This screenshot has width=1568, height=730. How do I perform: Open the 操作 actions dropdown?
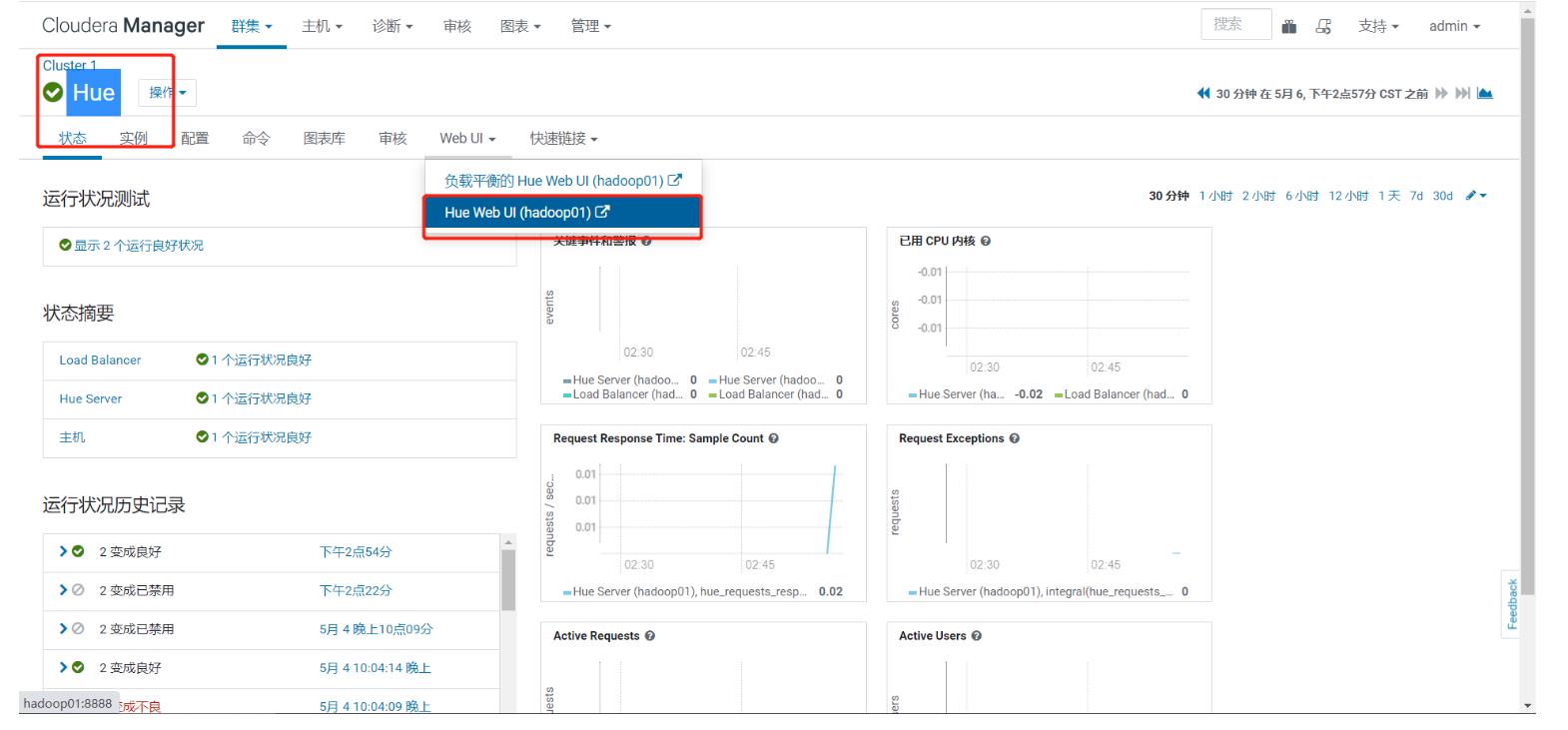tap(167, 93)
